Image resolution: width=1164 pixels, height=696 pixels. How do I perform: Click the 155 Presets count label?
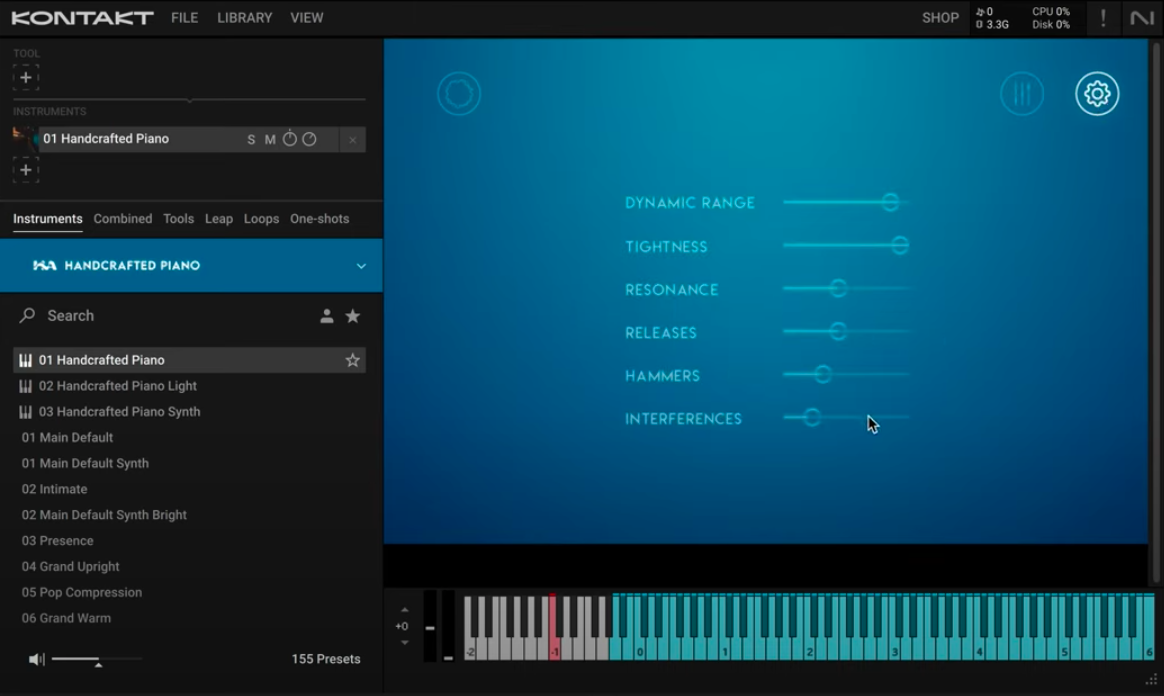pos(326,659)
